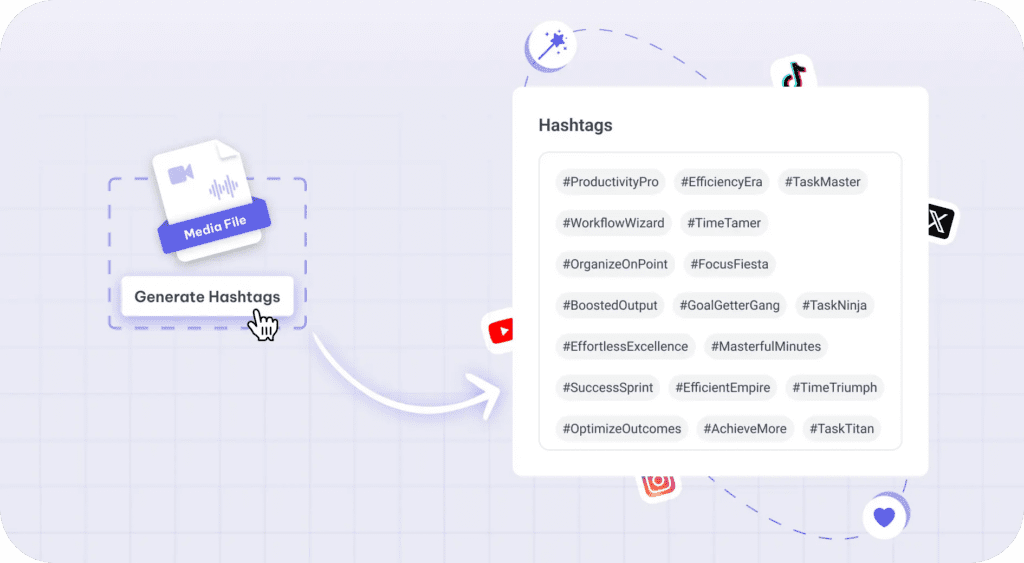Image resolution: width=1024 pixels, height=563 pixels.
Task: Choose the #TaskMaster hashtag
Action: [822, 182]
